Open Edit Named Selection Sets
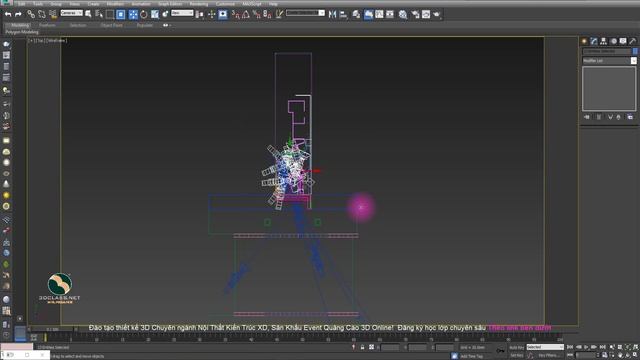The height and width of the screenshot is (360, 640). (x=279, y=14)
